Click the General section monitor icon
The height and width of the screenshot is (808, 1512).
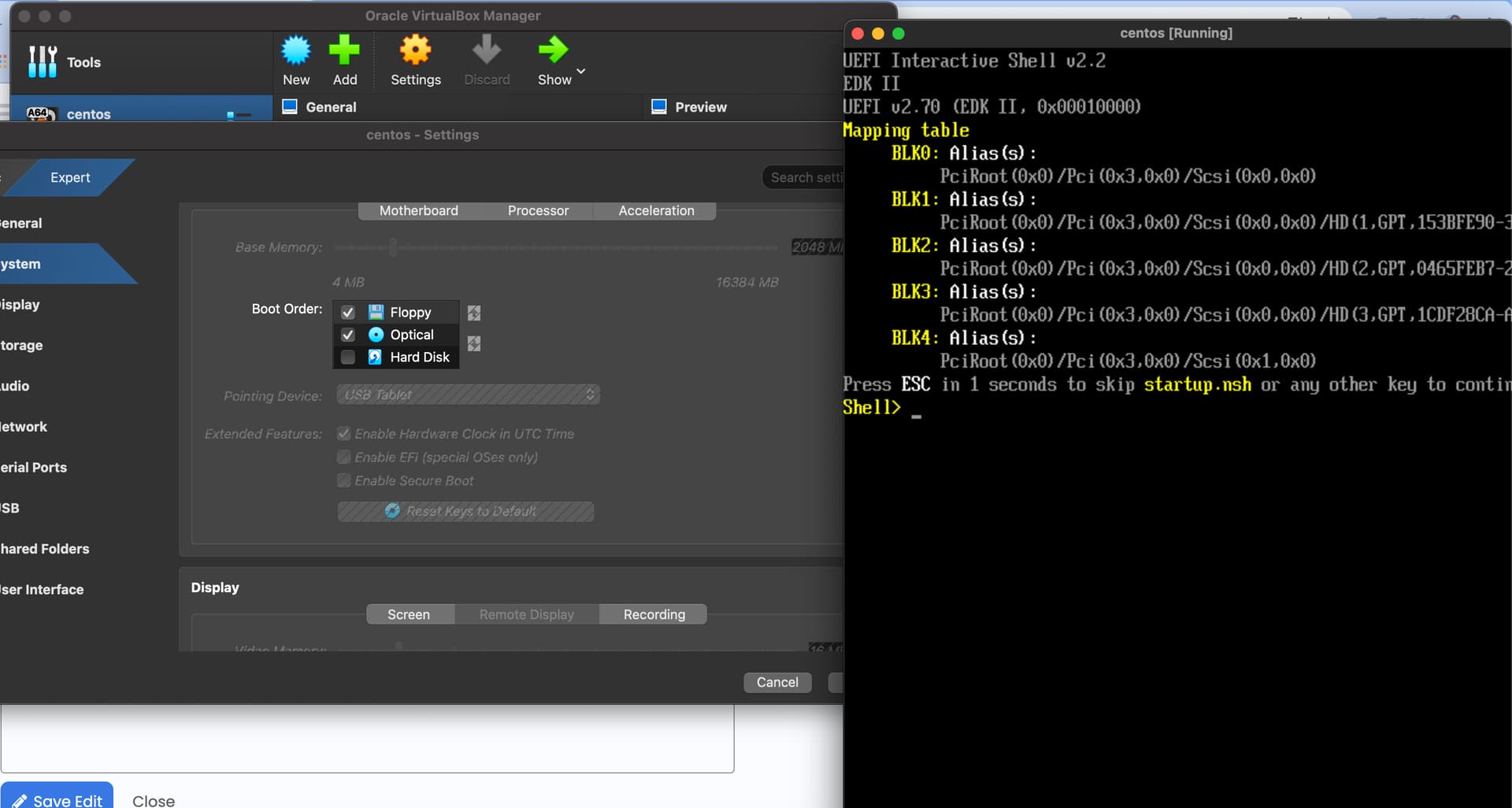coord(290,106)
